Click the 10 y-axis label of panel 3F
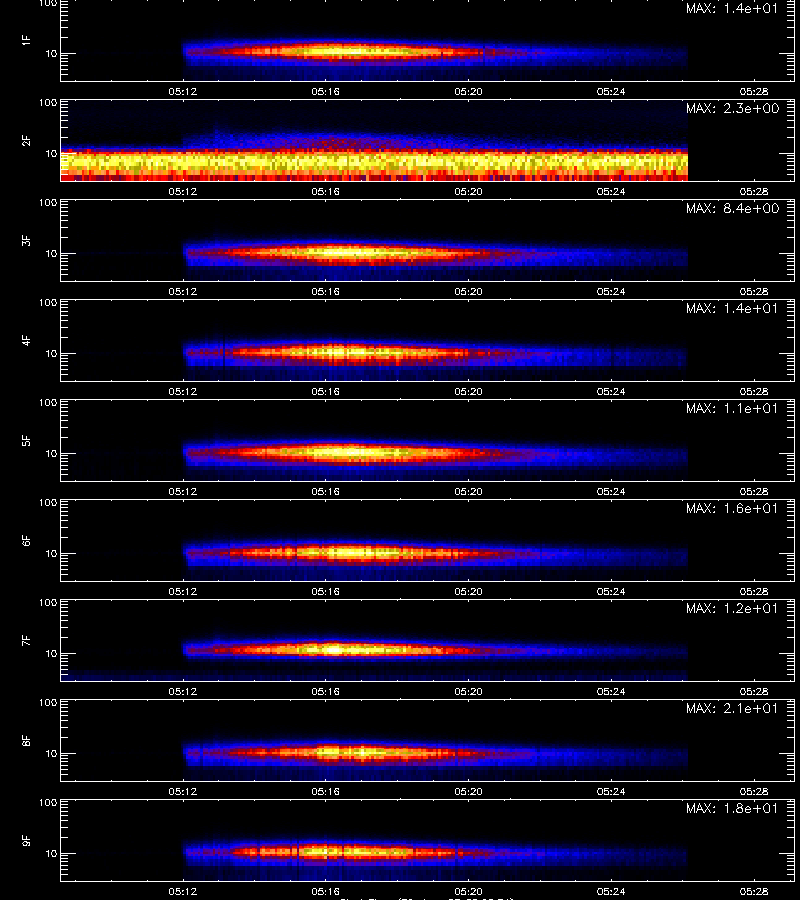Viewport: 800px width, 900px height. pyautogui.click(x=51, y=254)
